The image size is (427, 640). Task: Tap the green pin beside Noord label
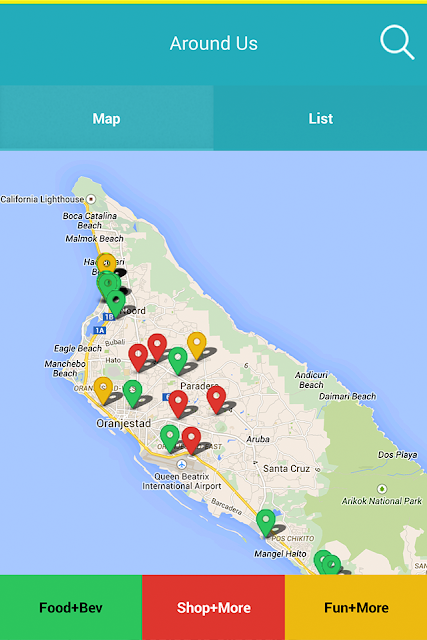(116, 304)
